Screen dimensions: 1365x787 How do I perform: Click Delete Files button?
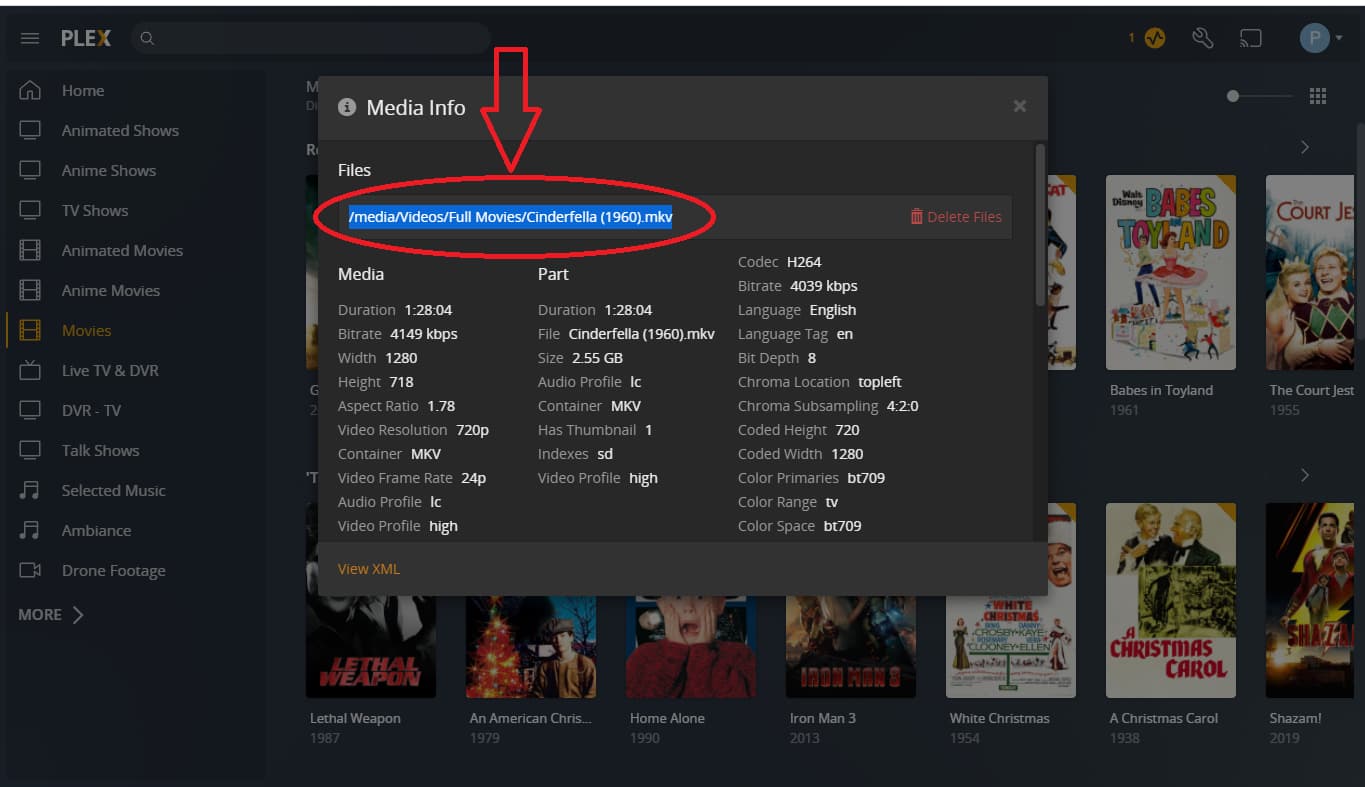pos(956,216)
